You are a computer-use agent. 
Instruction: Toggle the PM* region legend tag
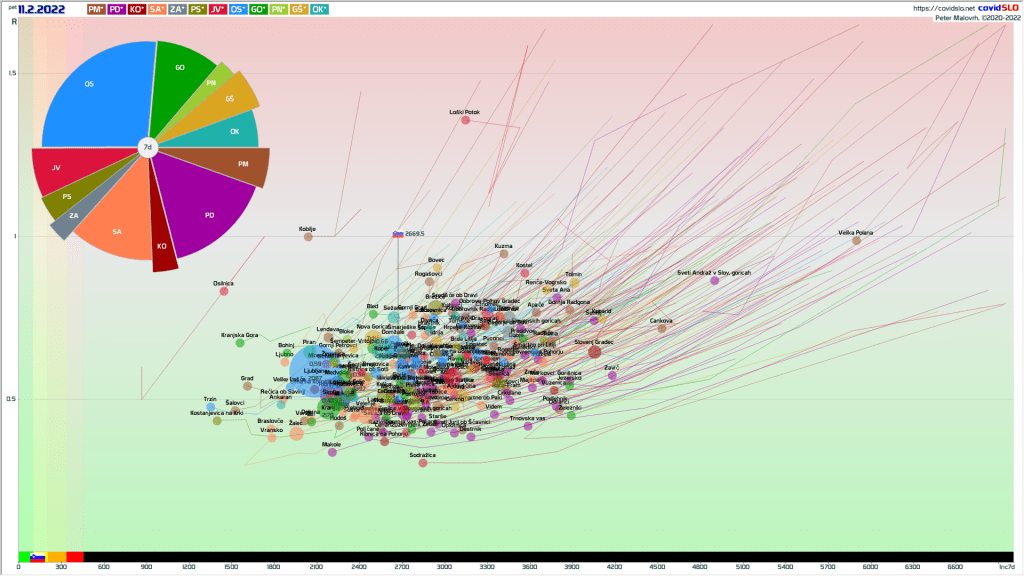(97, 9)
